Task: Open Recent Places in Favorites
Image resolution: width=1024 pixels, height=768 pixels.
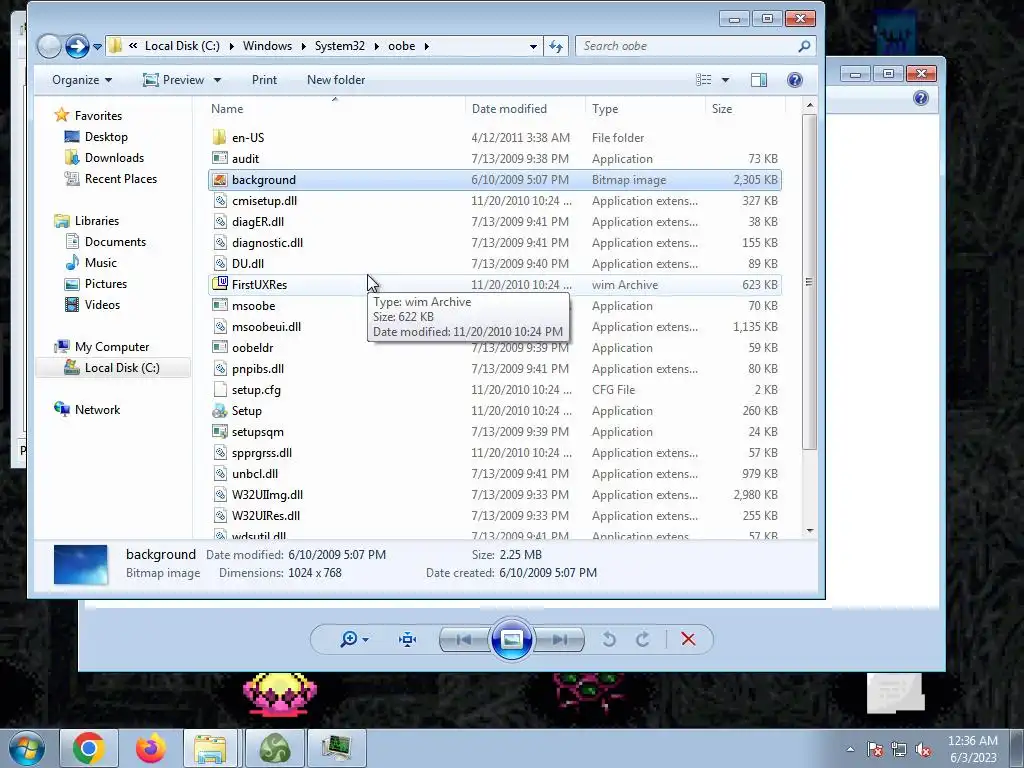Action: click(x=121, y=178)
